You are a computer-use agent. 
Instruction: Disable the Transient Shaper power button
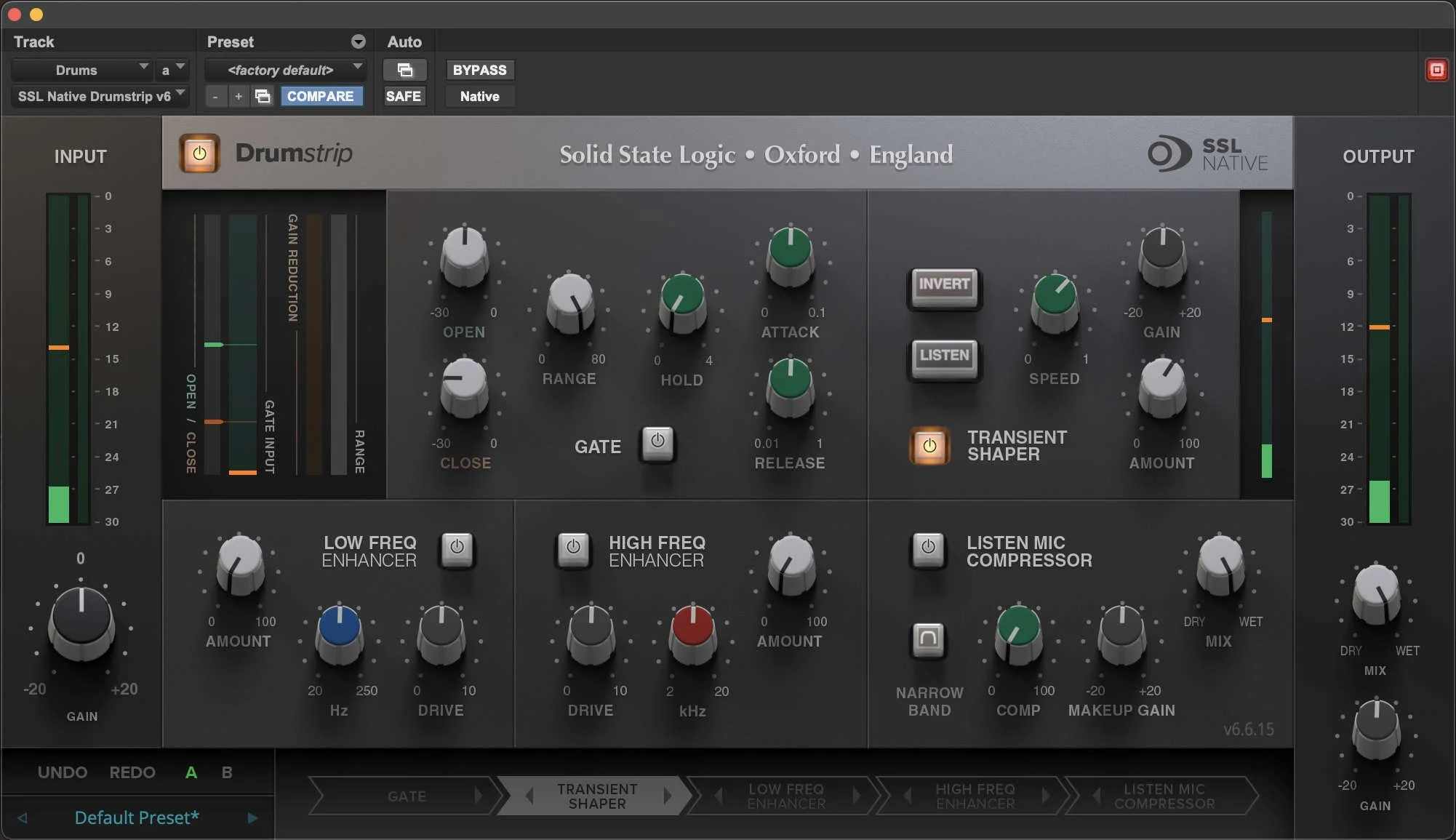[x=929, y=446]
